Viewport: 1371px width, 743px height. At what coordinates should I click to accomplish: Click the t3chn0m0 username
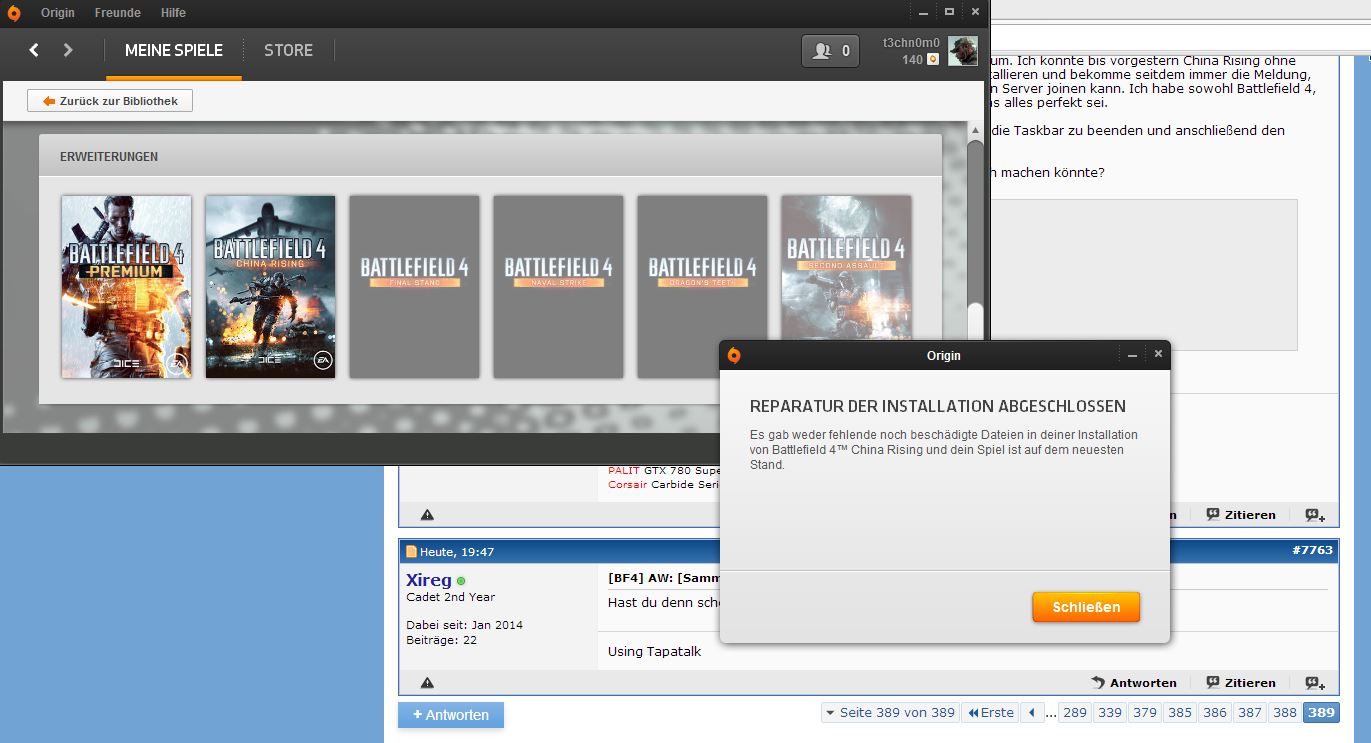click(x=911, y=43)
